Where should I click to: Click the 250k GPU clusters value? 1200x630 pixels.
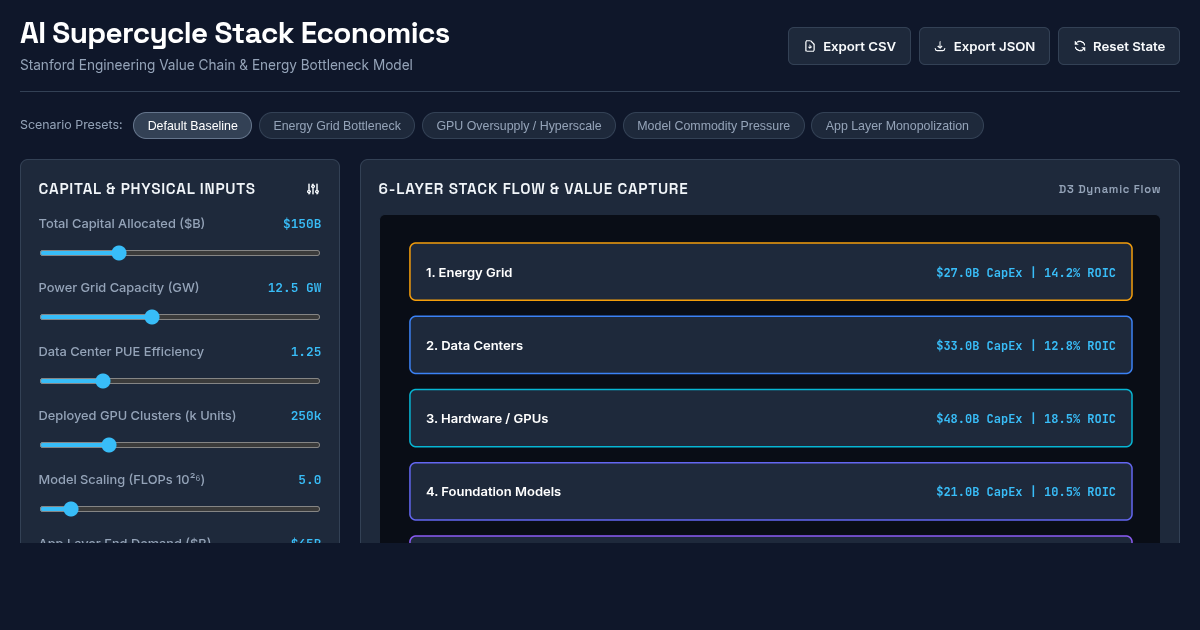click(x=306, y=416)
